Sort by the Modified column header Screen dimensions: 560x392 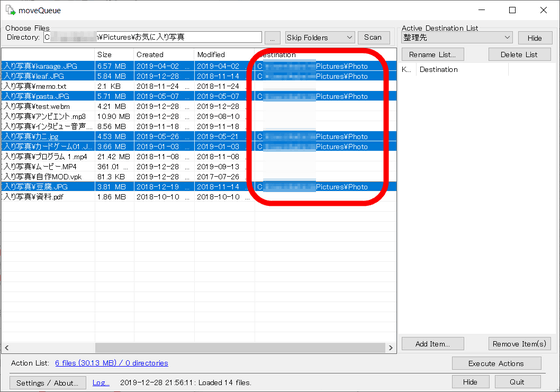tap(224, 55)
